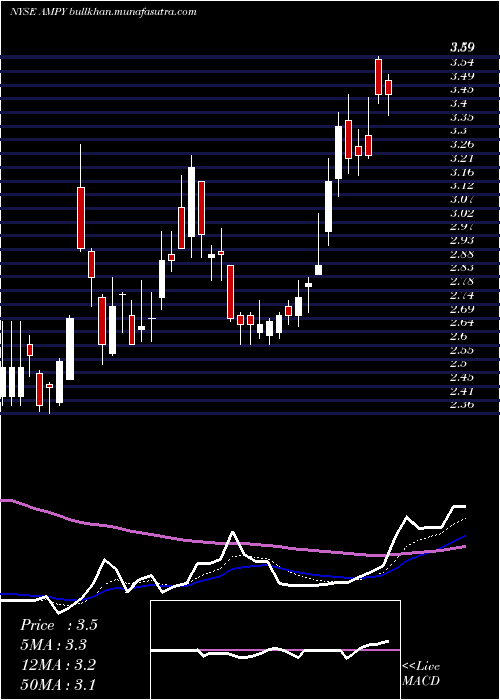500x700 pixels.
Task: Click the long red candle dropping to 2.64
Action: [230, 292]
